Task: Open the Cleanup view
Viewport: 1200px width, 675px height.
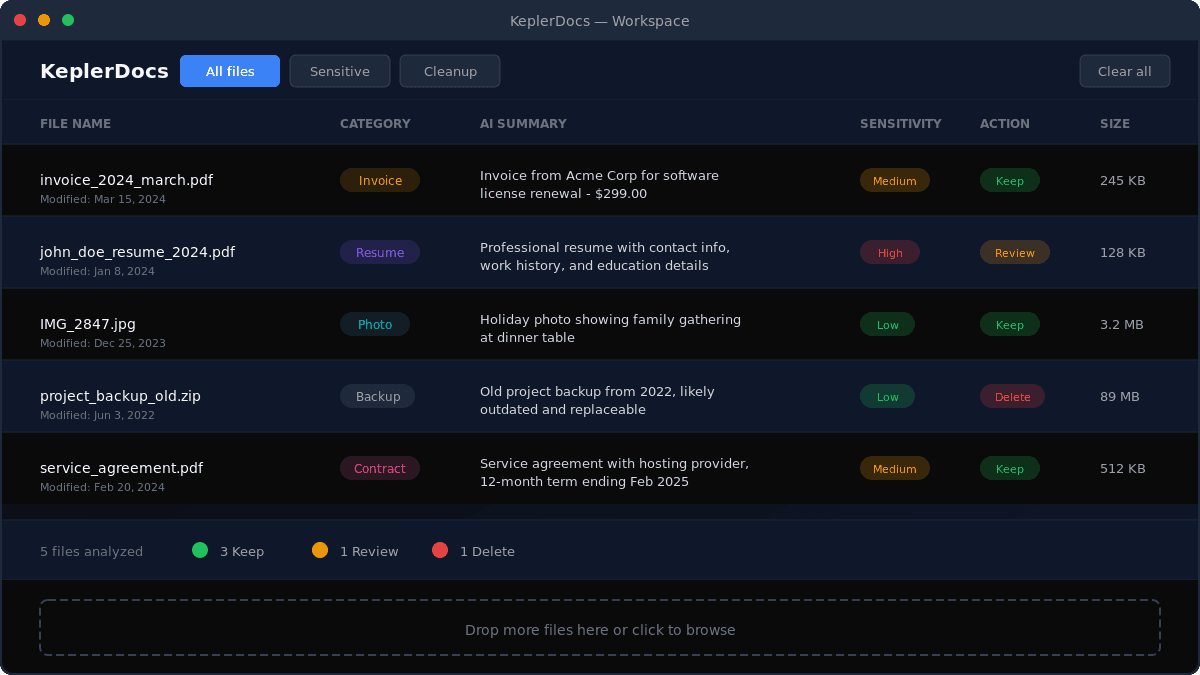Action: [450, 71]
